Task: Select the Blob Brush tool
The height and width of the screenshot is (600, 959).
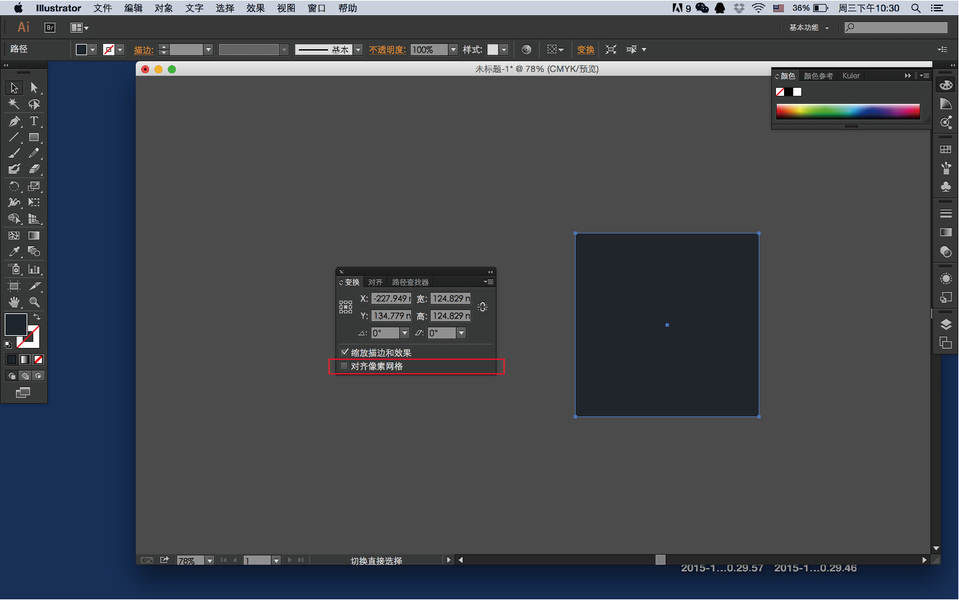Action: [x=14, y=169]
